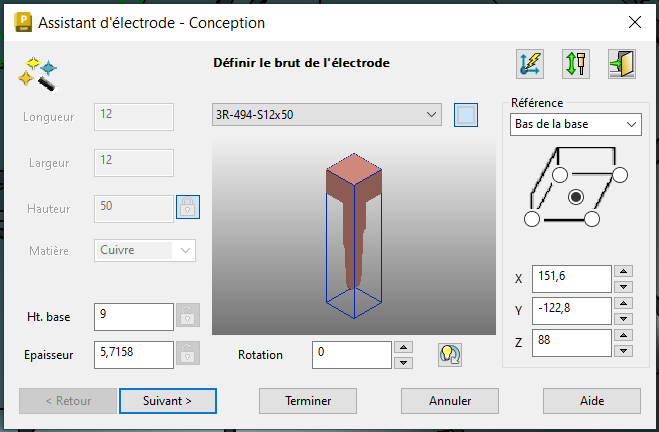Open the Matière Cuivre dropdown

[144, 250]
